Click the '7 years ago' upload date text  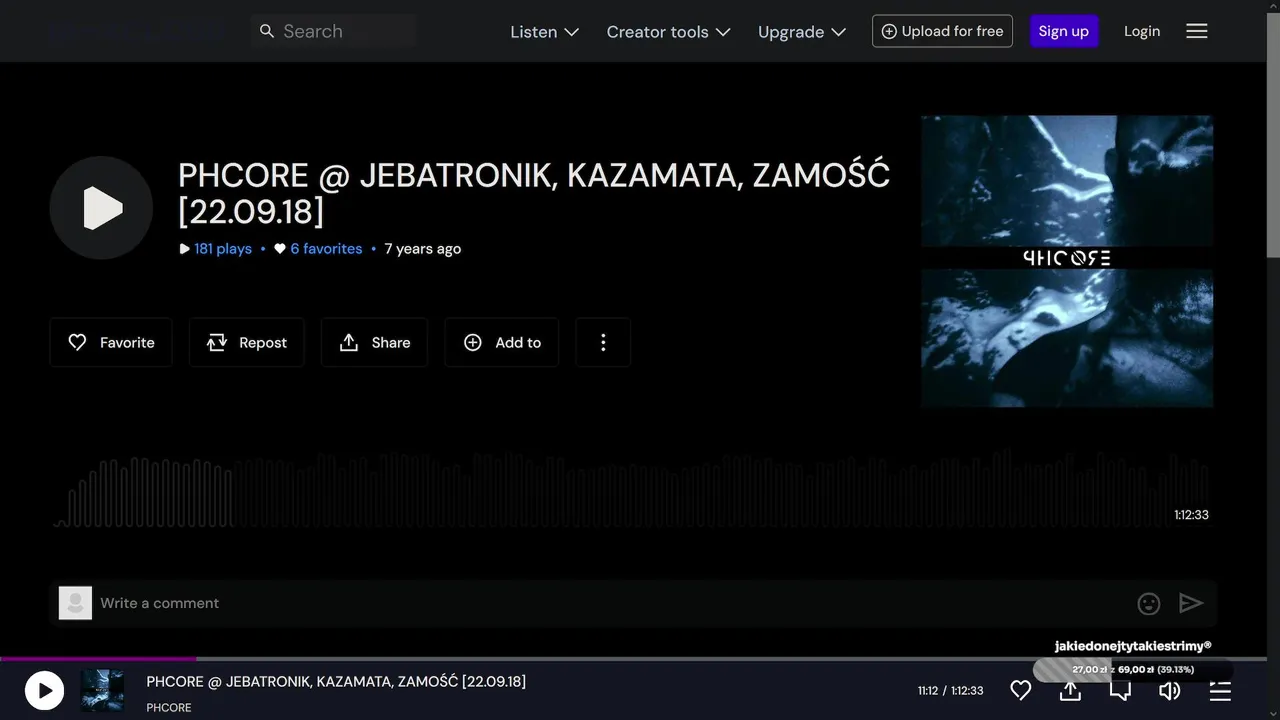click(423, 248)
